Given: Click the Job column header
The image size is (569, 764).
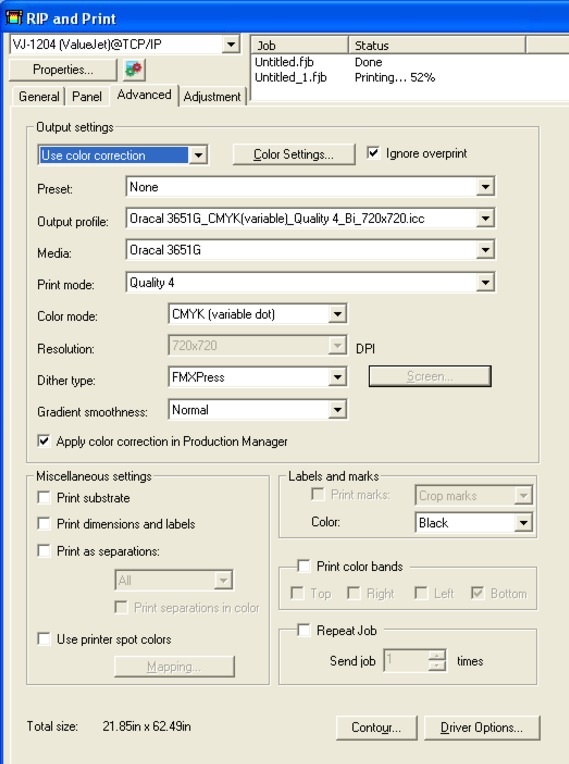Looking at the screenshot, I should click(x=300, y=45).
